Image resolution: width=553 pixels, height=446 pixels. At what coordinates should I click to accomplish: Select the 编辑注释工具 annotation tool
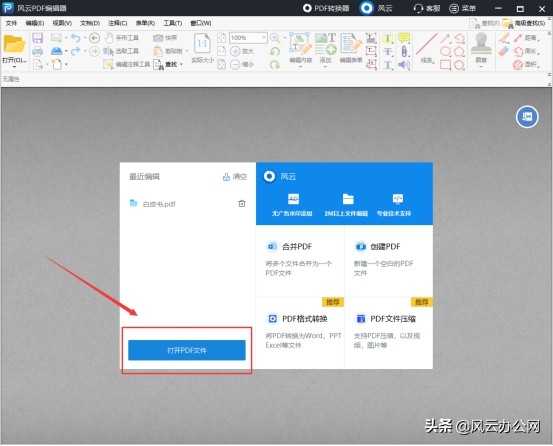pos(127,64)
